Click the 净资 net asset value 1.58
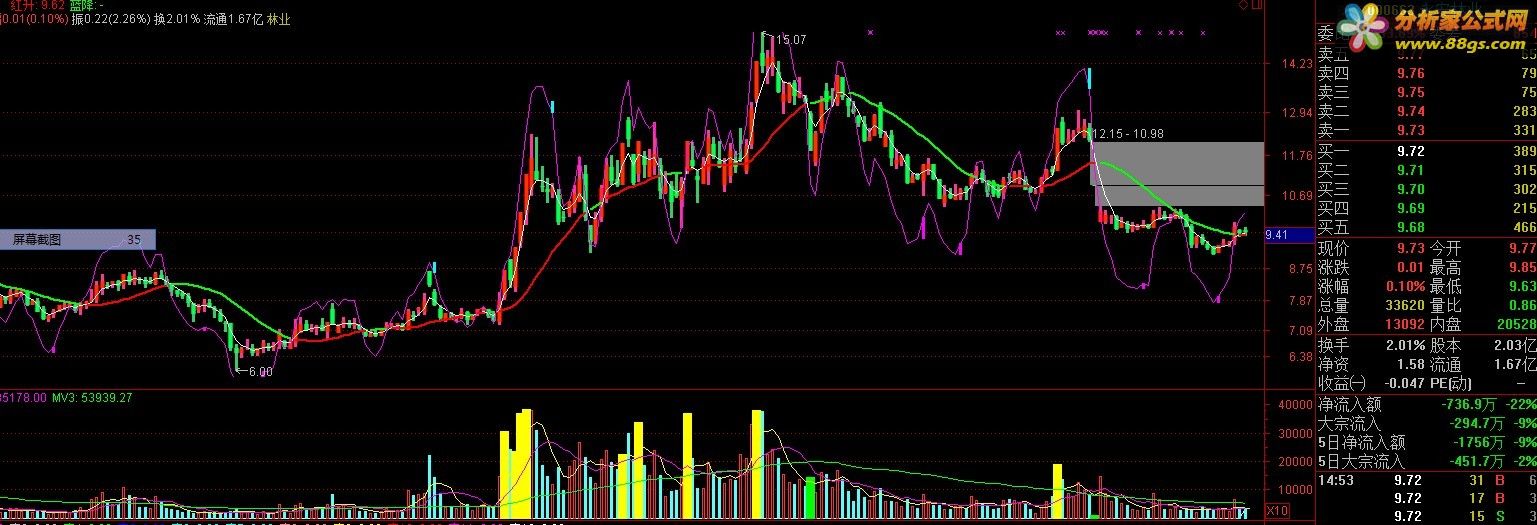The width and height of the screenshot is (1537, 525). coord(1410,364)
